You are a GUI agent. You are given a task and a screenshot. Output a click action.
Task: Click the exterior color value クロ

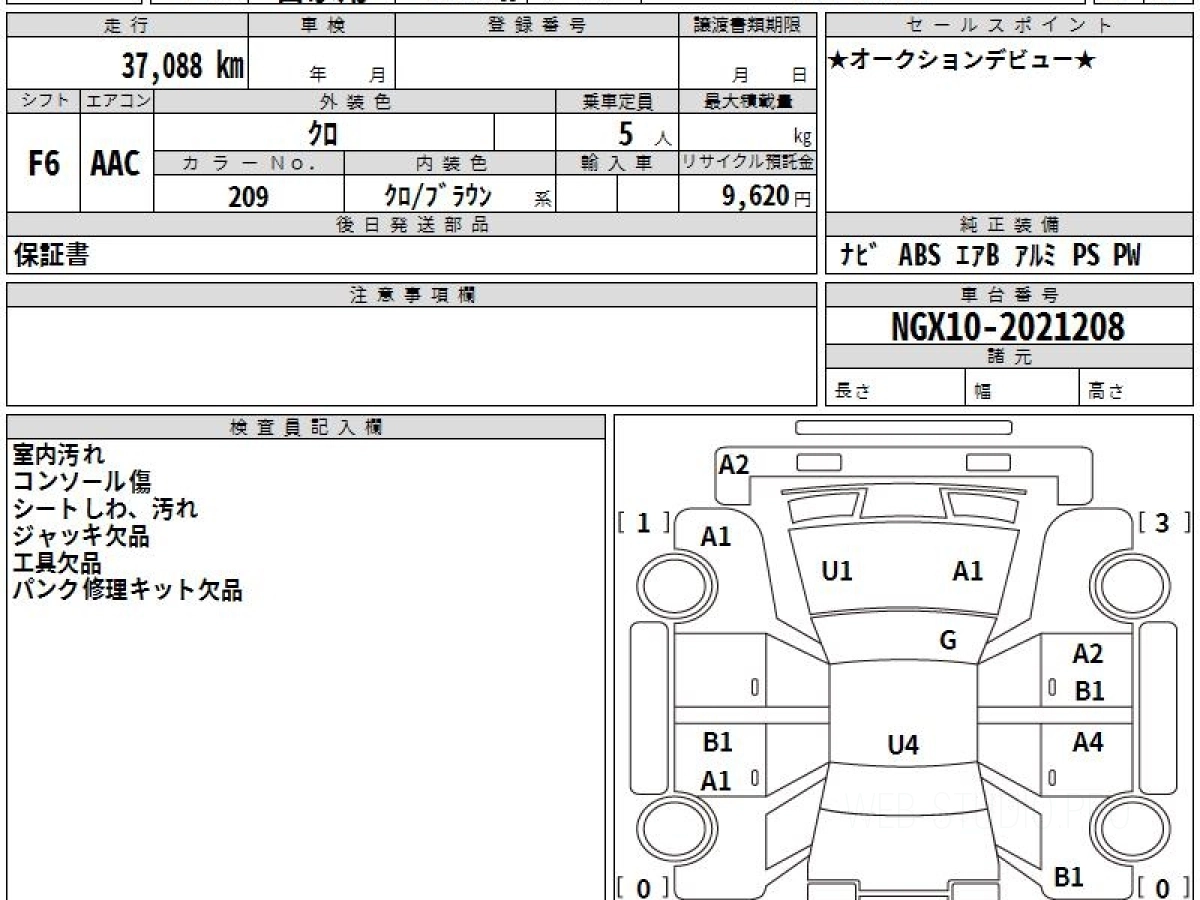click(x=323, y=133)
